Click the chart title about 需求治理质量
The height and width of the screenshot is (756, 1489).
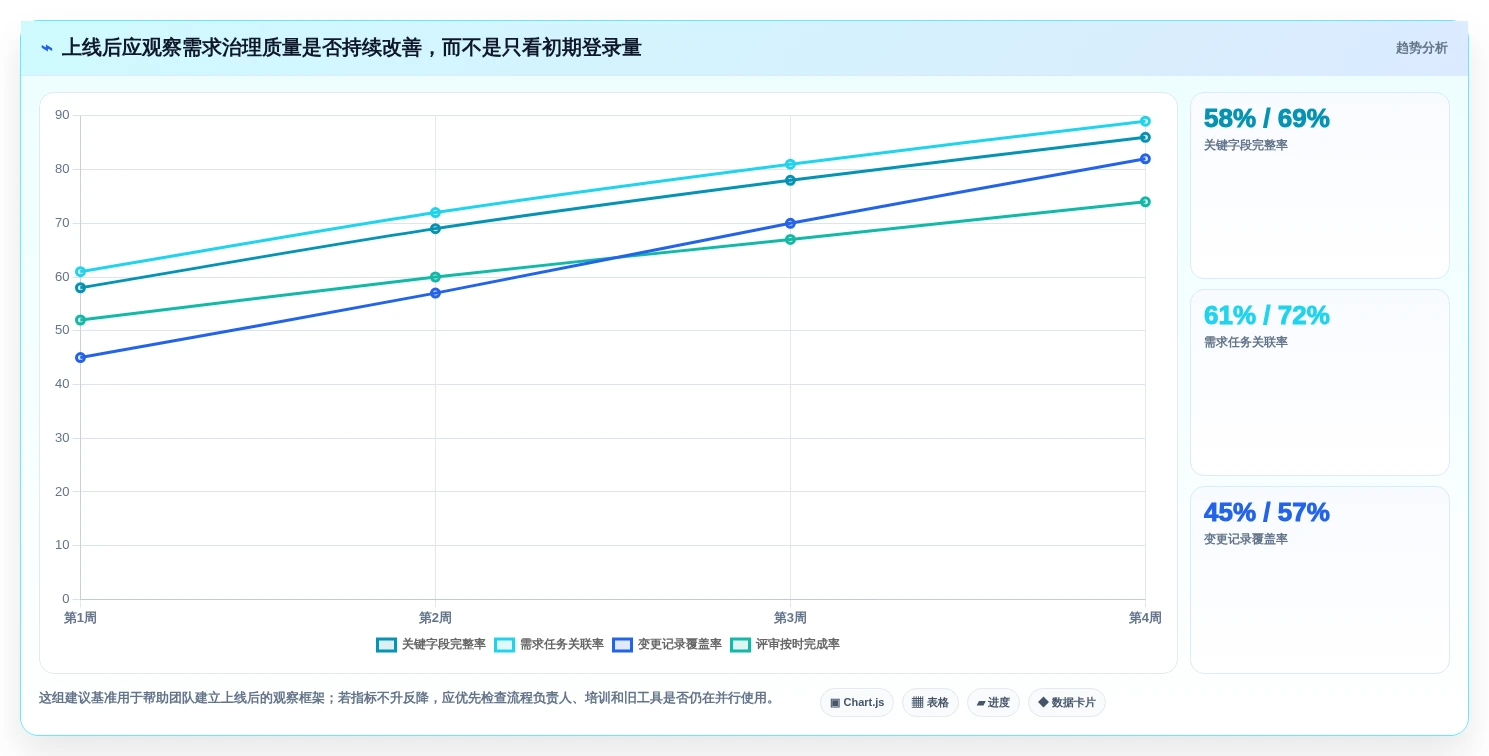pos(351,48)
